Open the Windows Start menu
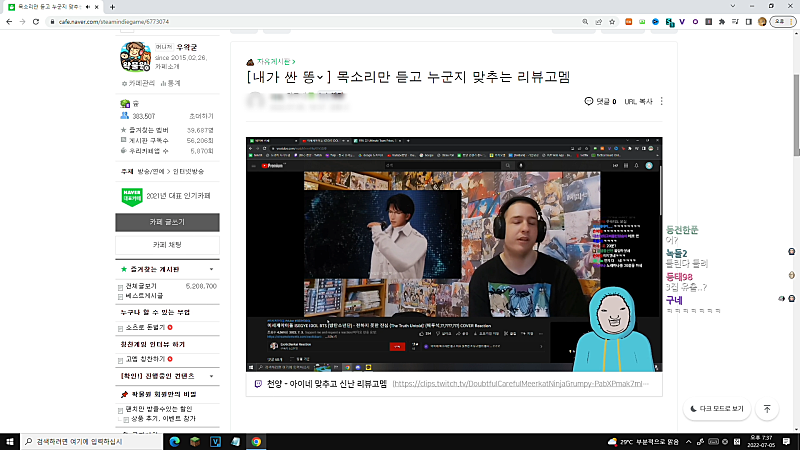This screenshot has width=800, height=450. (x=9, y=441)
